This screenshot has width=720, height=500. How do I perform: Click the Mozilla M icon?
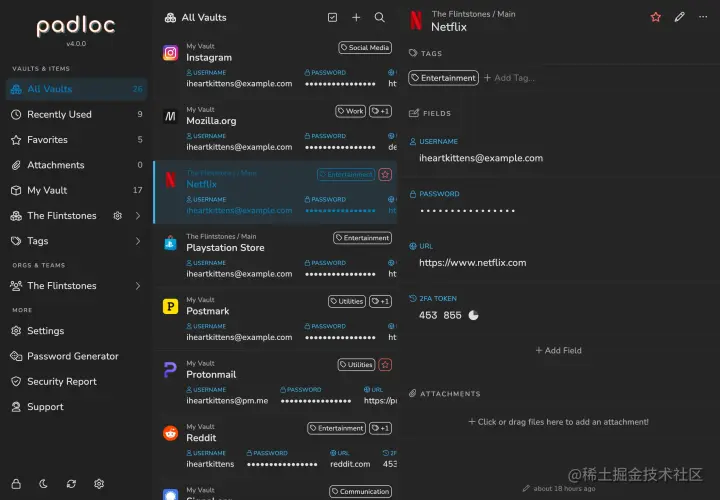(x=170, y=117)
